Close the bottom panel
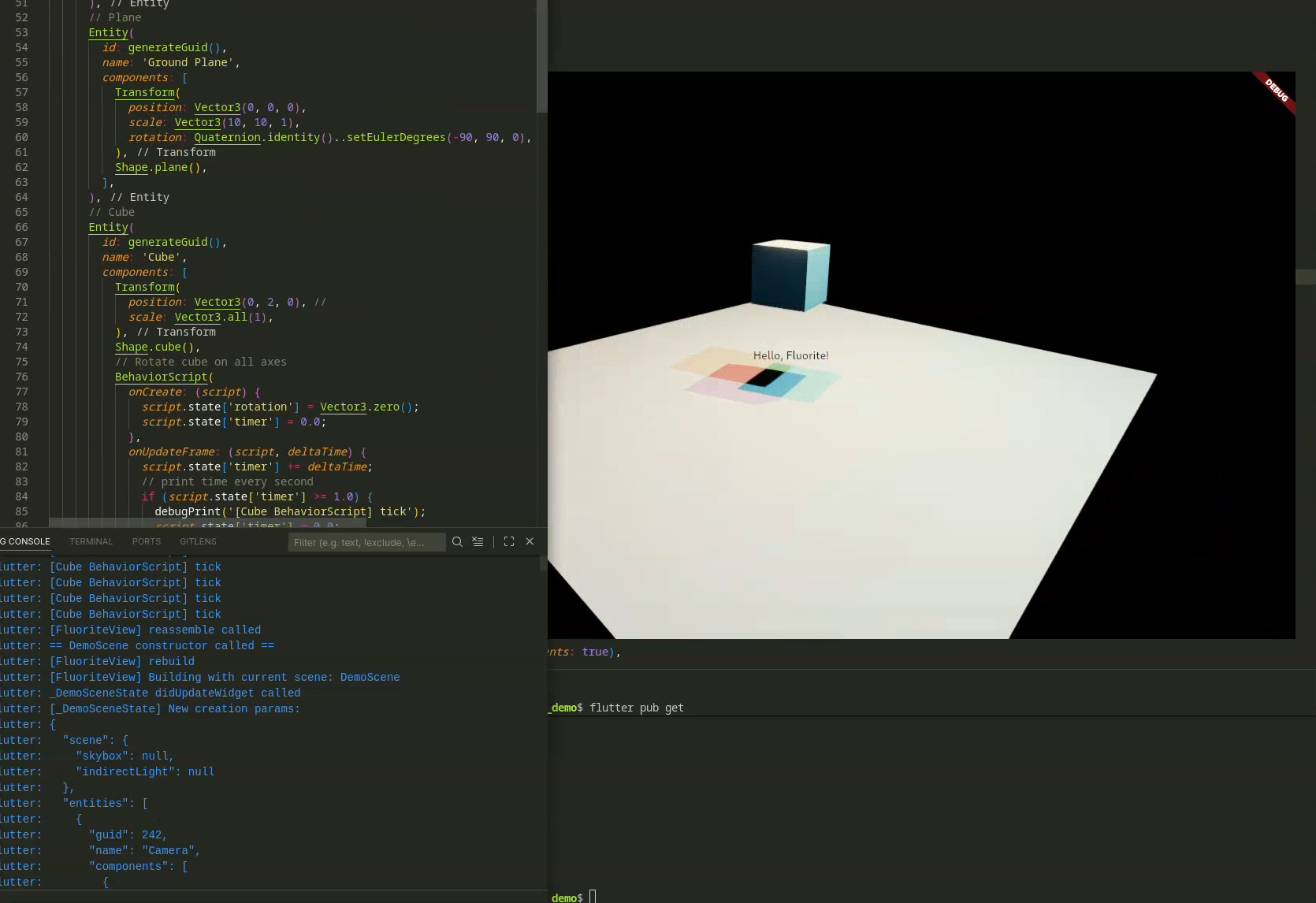 tap(530, 541)
